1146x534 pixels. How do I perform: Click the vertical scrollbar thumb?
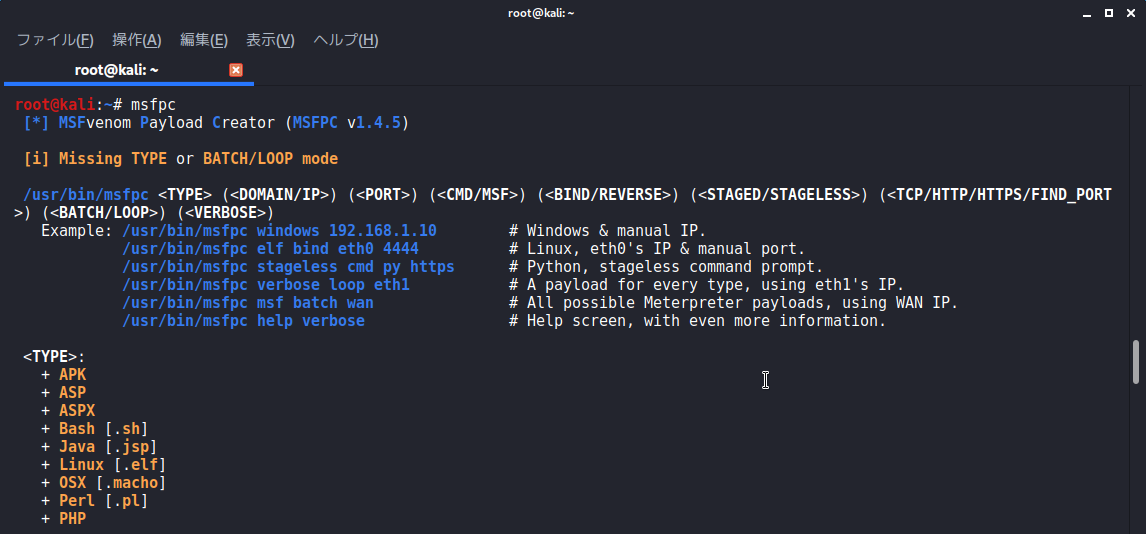1136,362
